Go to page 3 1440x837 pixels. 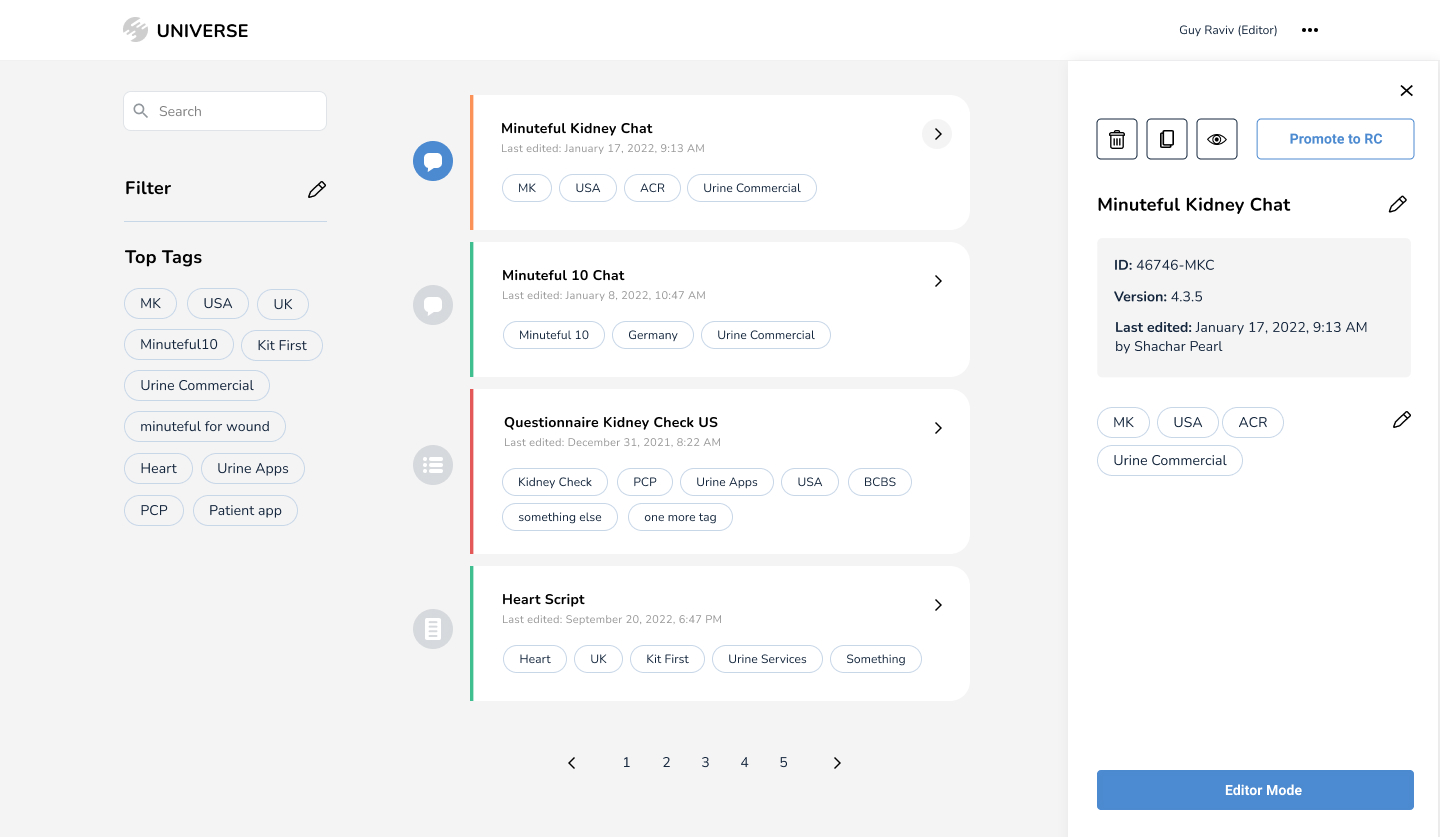tap(705, 762)
